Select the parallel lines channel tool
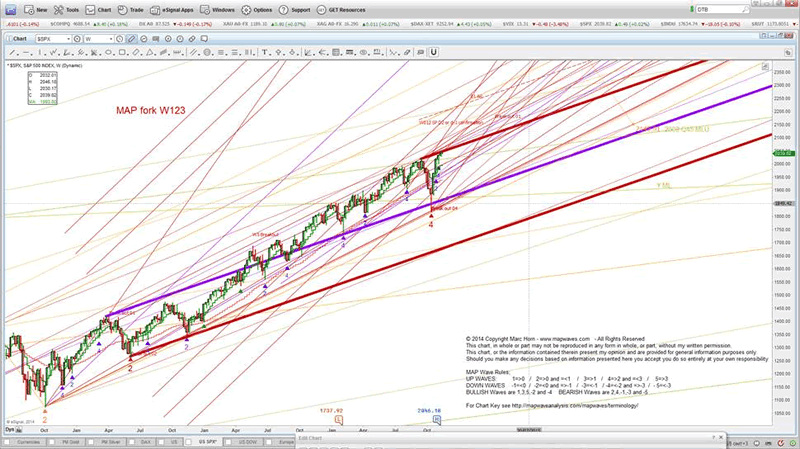Viewport: 800px width, 449px height. [x=193, y=52]
